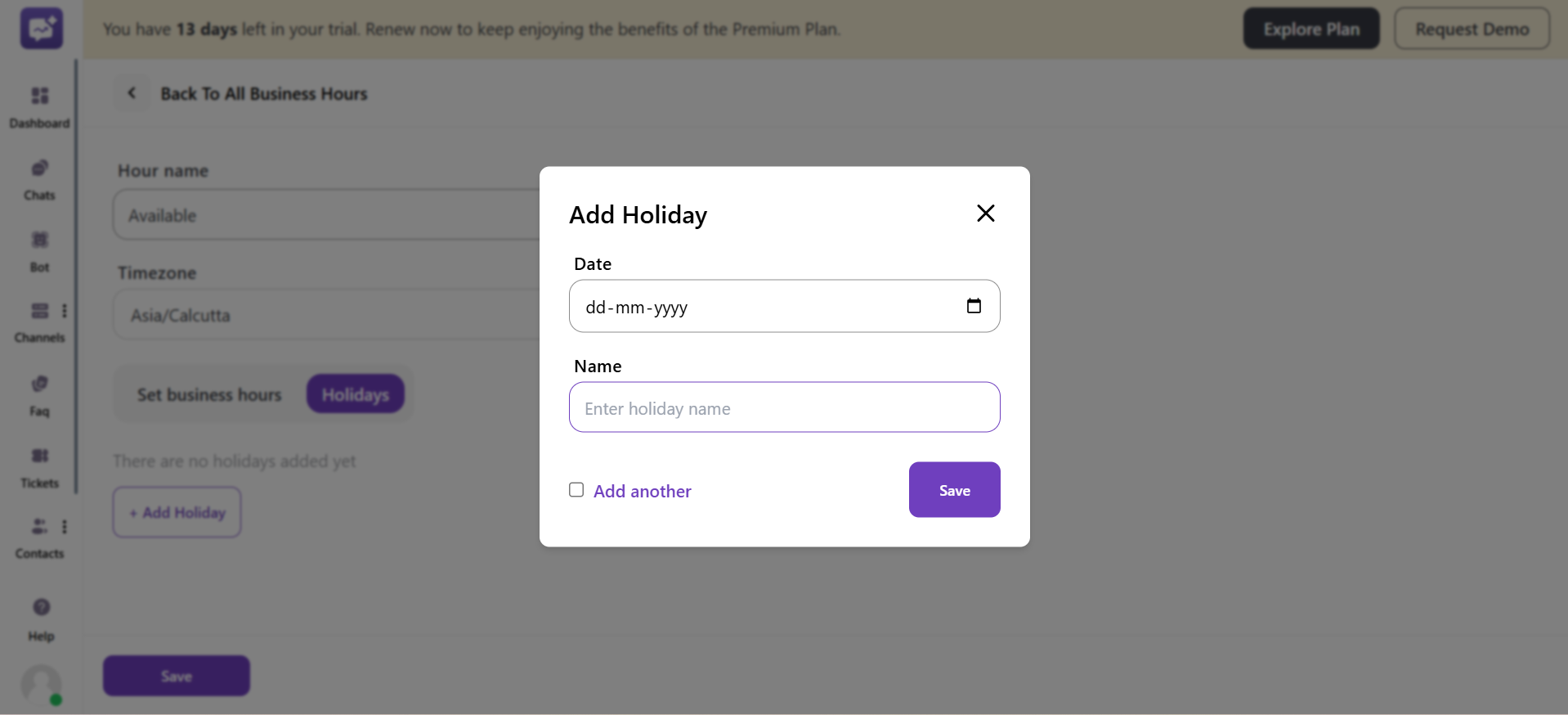Focus the Enter holiday name field

pyautogui.click(x=783, y=407)
